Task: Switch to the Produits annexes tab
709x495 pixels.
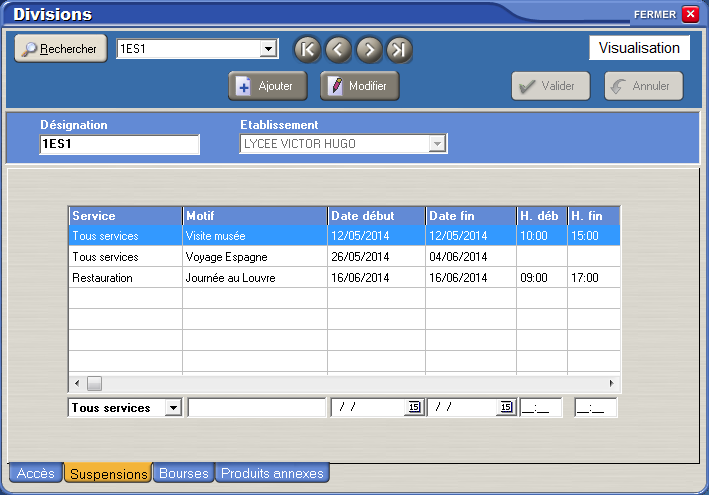Action: click(x=272, y=473)
